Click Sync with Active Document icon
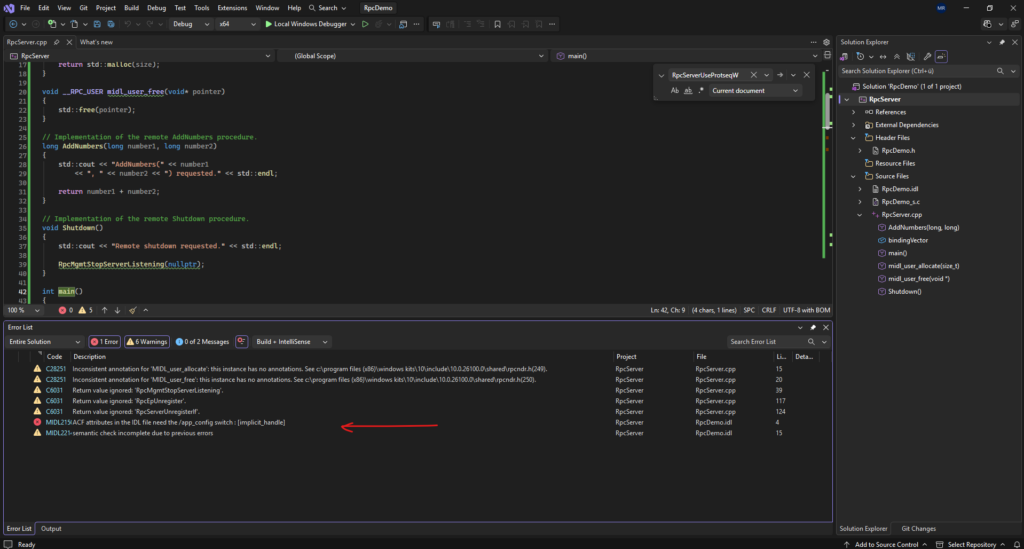 [883, 57]
